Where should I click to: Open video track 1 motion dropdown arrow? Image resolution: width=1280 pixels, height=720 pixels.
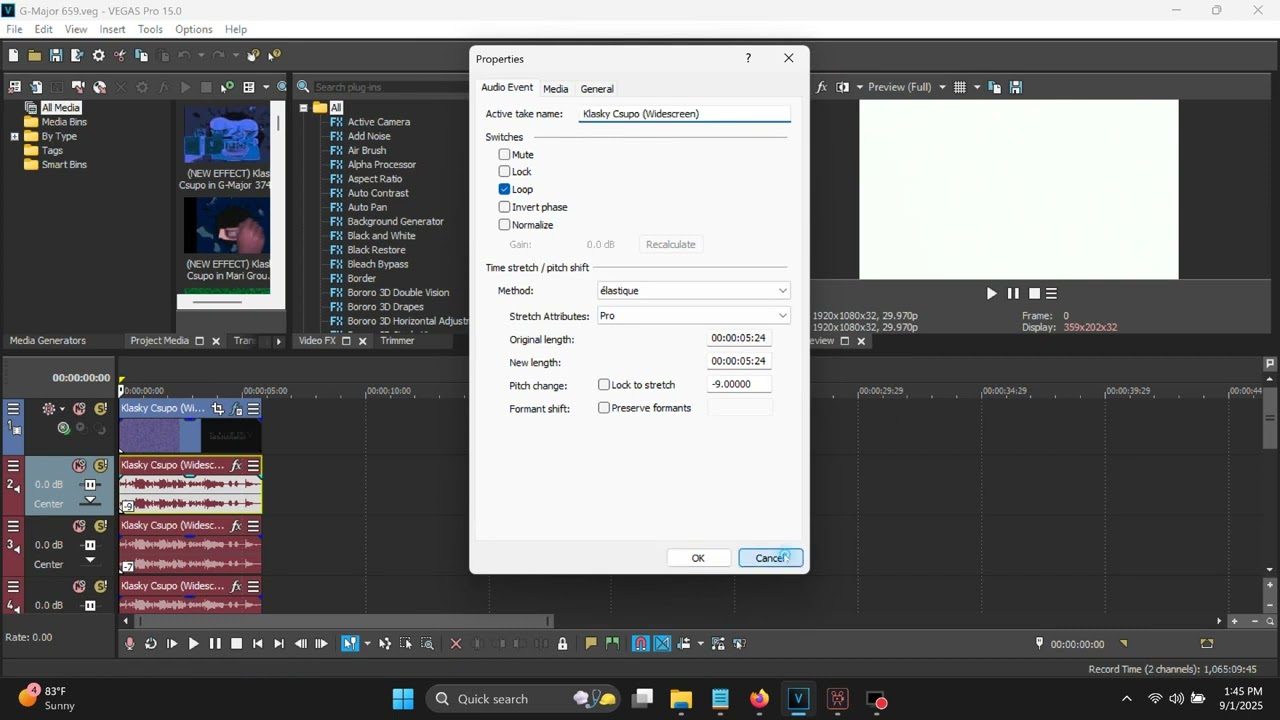62,409
